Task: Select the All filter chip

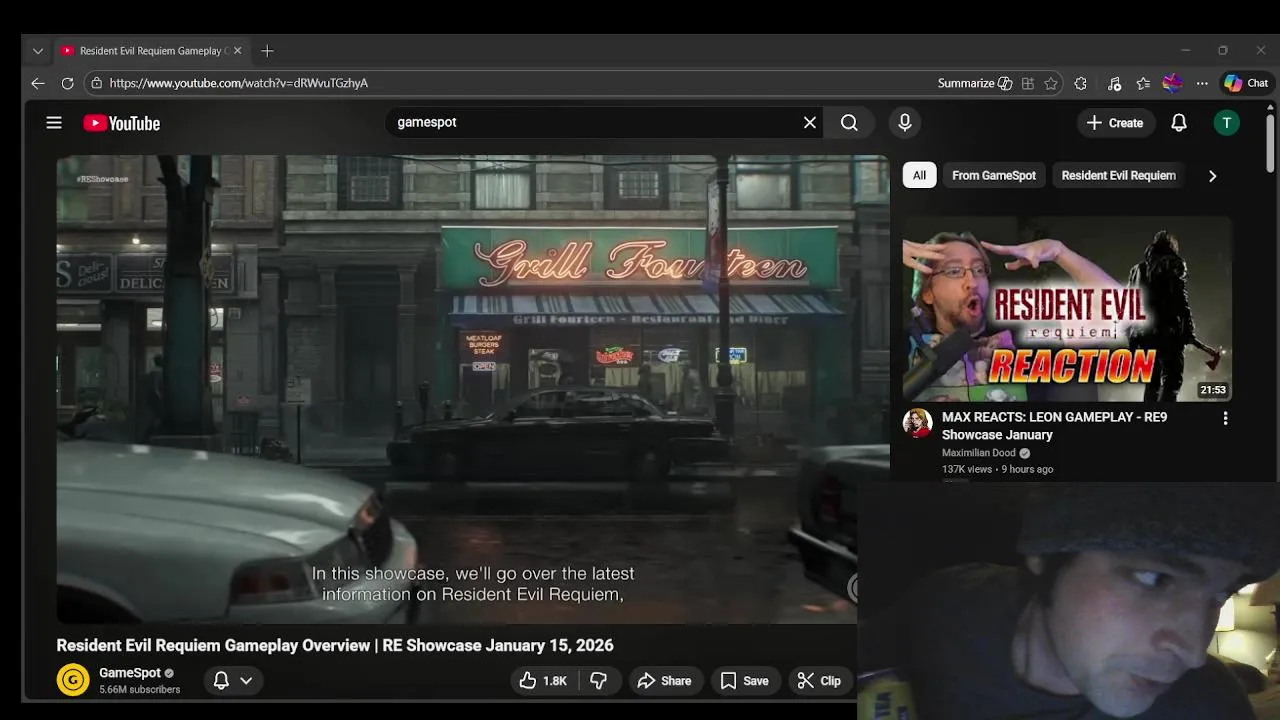Action: click(x=919, y=175)
